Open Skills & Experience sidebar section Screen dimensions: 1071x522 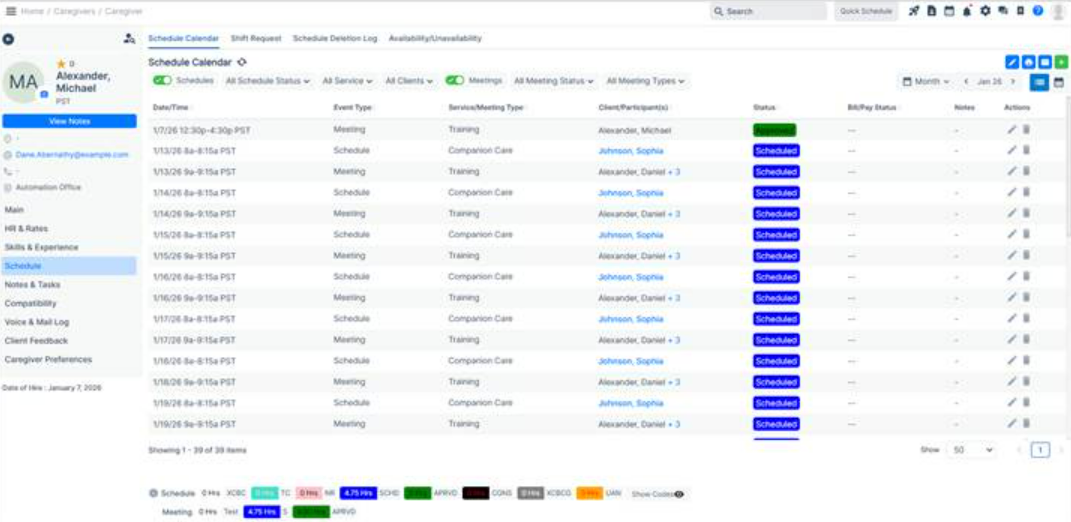(x=42, y=247)
